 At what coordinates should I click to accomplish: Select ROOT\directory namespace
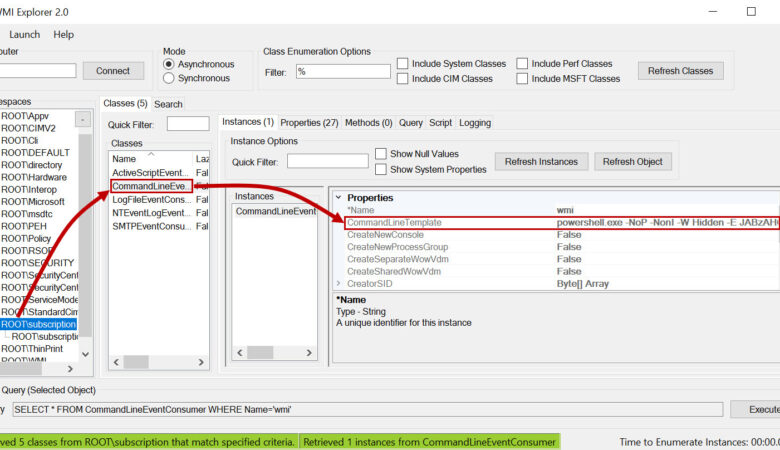[31, 165]
